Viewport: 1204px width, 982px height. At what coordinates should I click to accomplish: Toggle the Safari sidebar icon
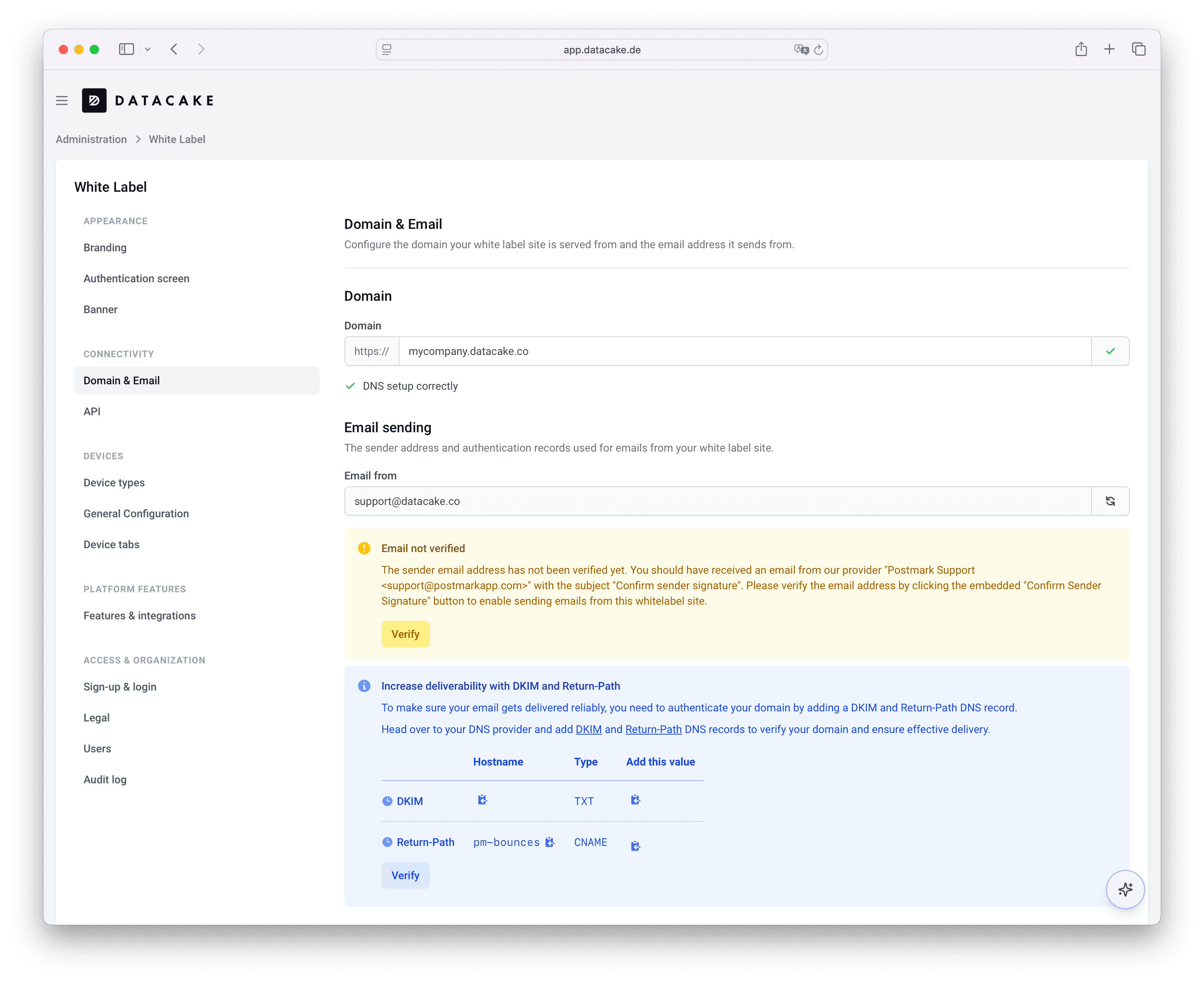pyautogui.click(x=126, y=49)
